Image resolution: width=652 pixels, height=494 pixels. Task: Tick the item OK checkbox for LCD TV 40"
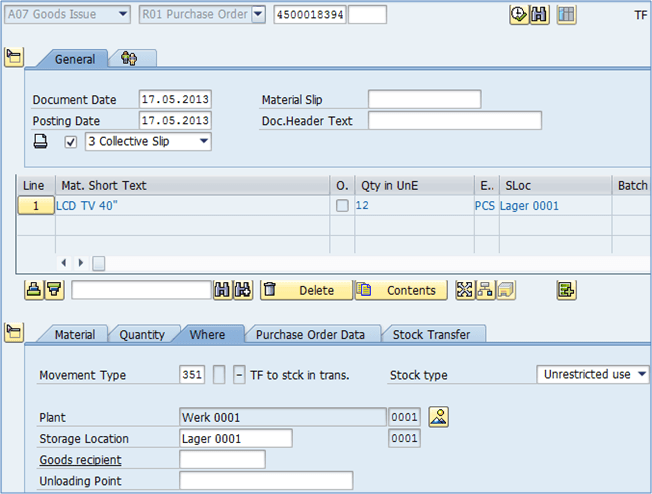click(x=342, y=206)
